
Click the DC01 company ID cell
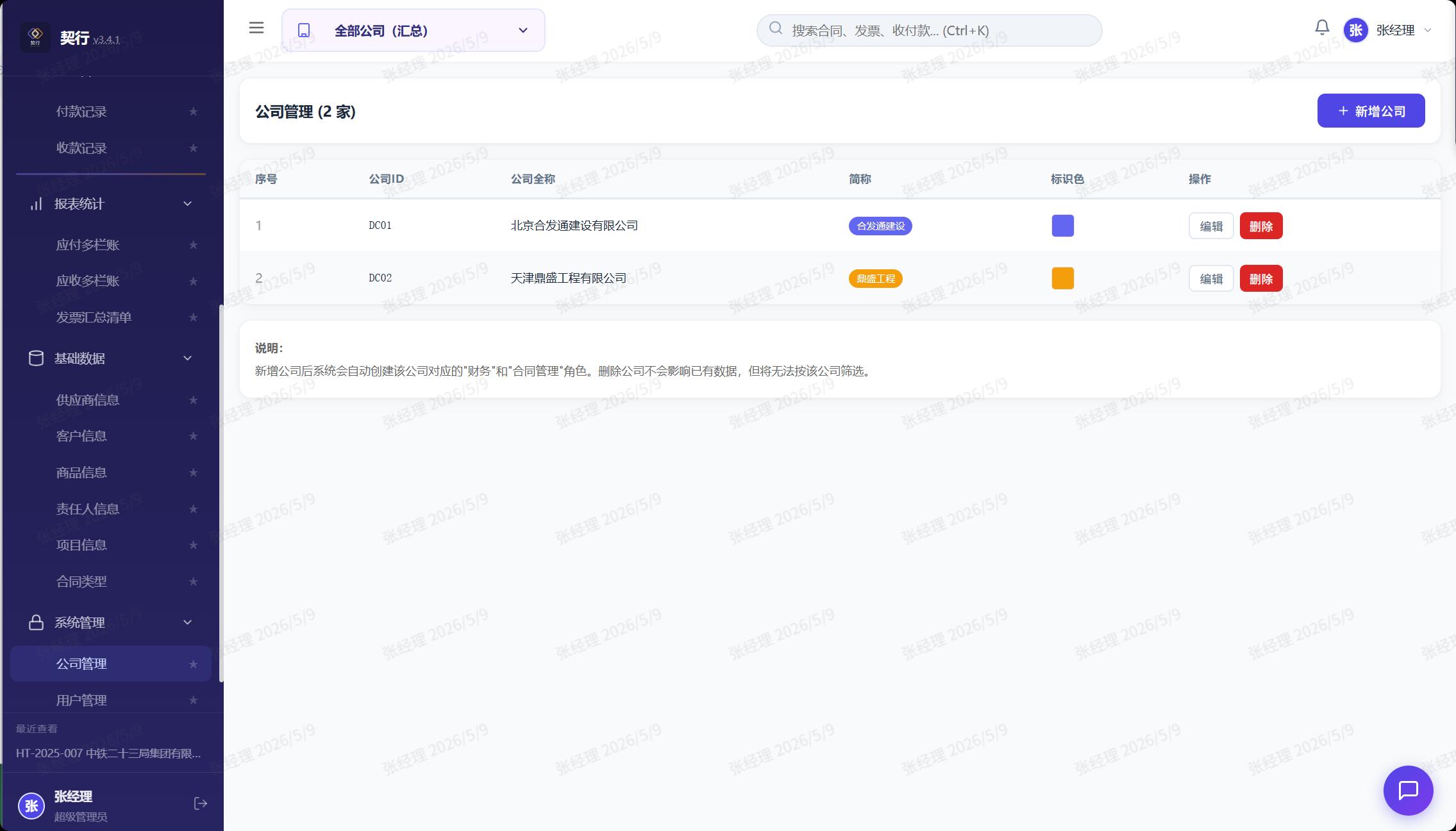[x=380, y=225]
